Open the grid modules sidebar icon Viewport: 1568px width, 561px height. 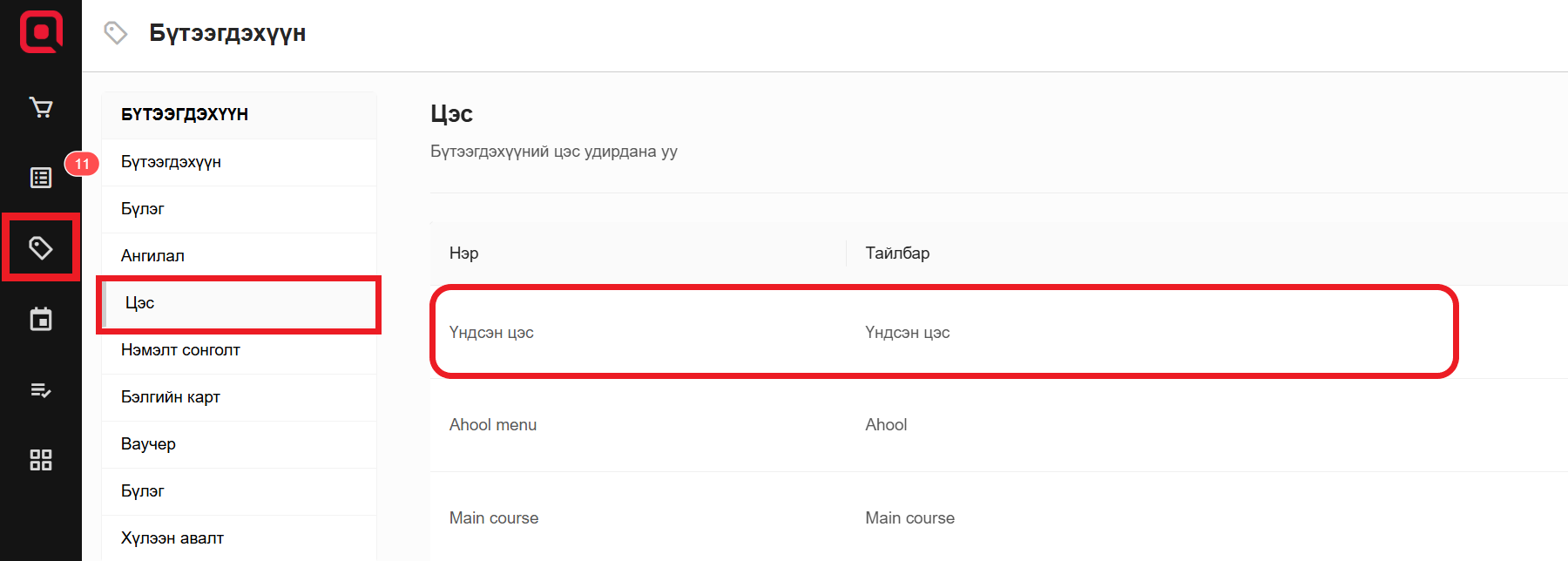41,460
